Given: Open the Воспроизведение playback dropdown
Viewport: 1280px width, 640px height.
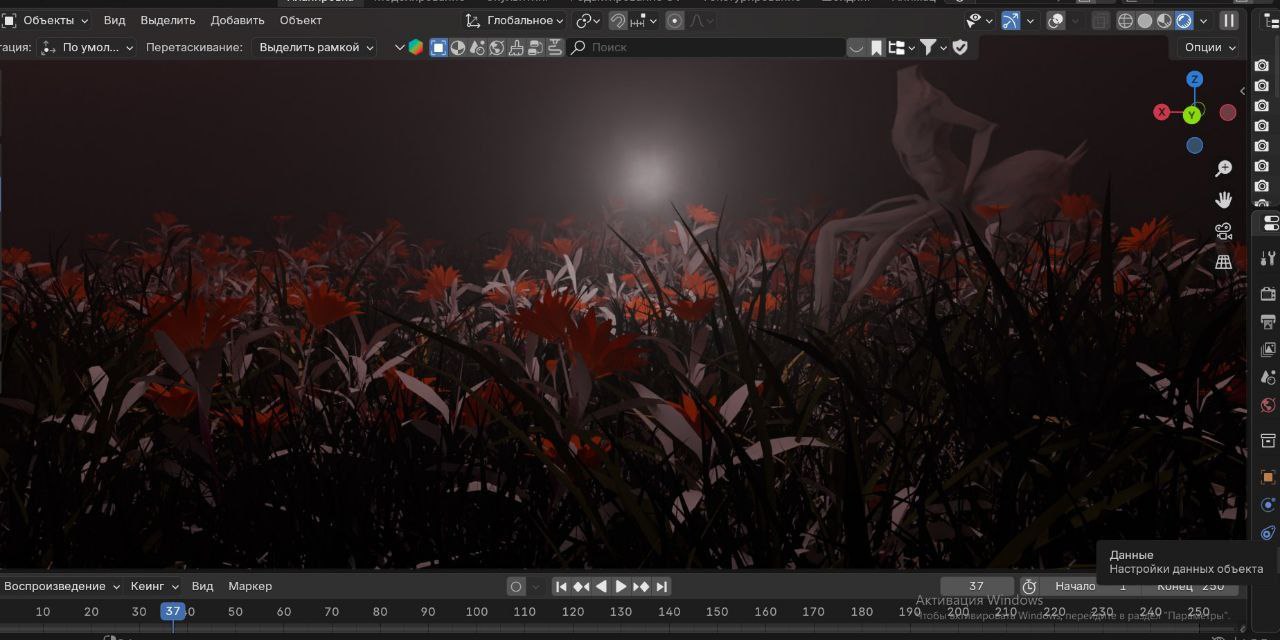Looking at the screenshot, I should tap(62, 586).
